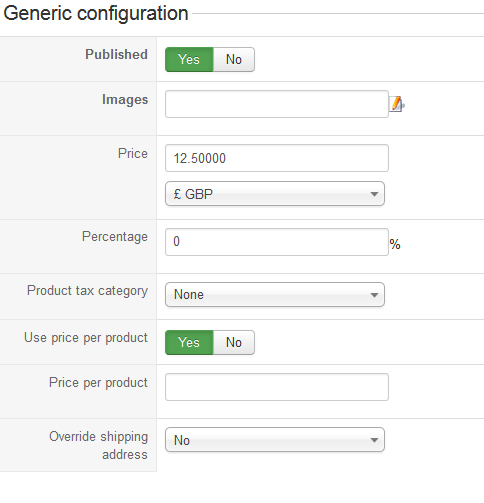Click the Override shipping address label
Screen dimensions: 484x503
coord(98,445)
